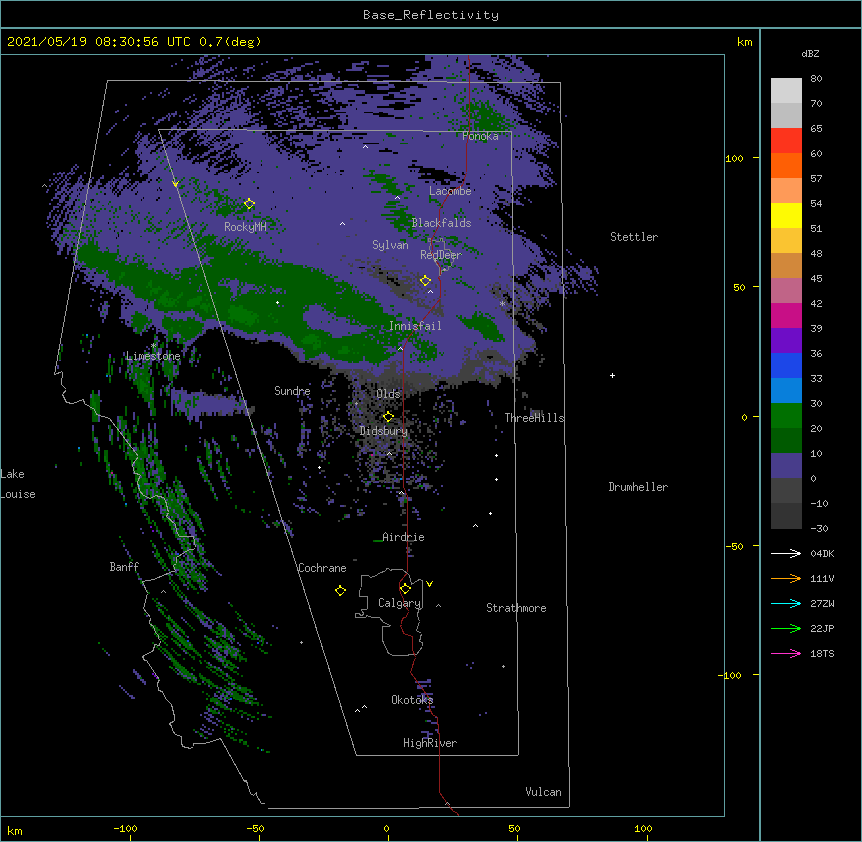Click the yellow V marker northwest of RockyMH
Image resolution: width=862 pixels, height=842 pixels.
click(175, 184)
